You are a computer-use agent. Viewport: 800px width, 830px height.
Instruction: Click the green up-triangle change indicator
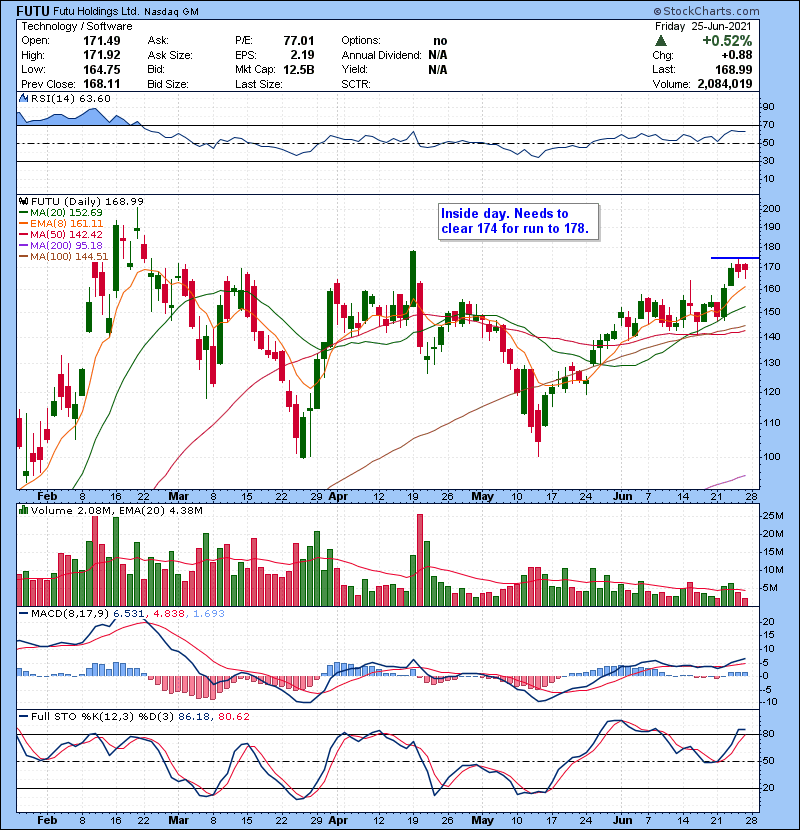pyautogui.click(x=660, y=40)
